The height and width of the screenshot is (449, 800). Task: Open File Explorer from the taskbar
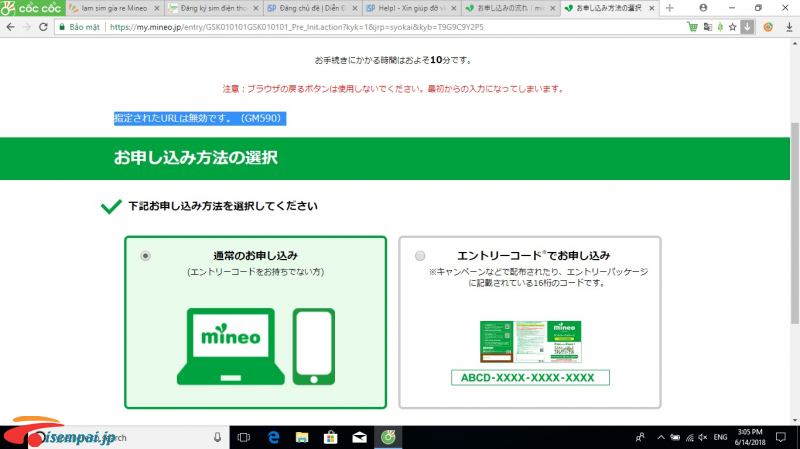tap(302, 437)
